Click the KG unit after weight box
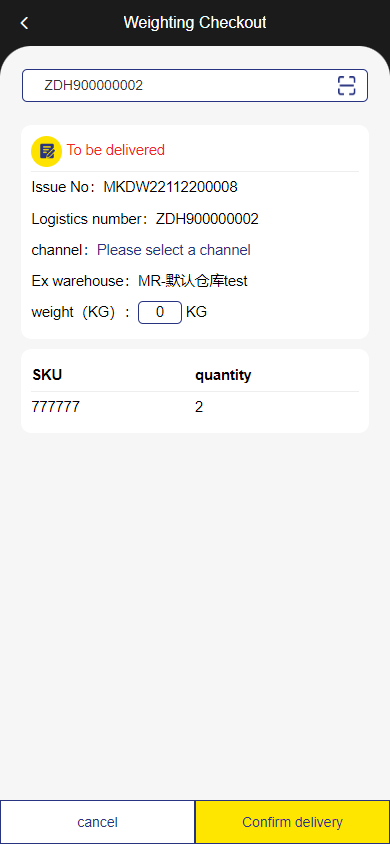 (x=196, y=312)
